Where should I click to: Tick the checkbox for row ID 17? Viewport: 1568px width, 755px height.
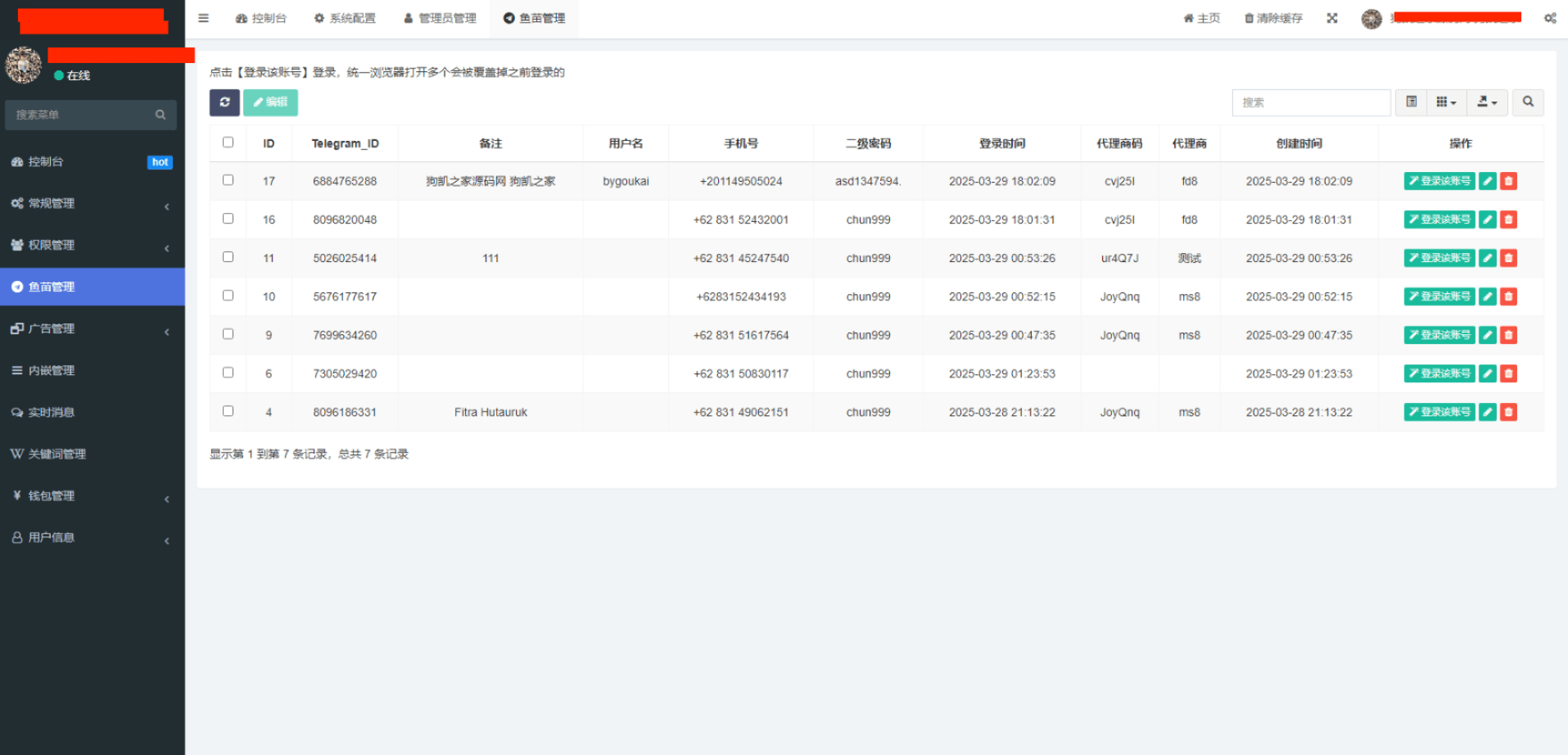[228, 180]
